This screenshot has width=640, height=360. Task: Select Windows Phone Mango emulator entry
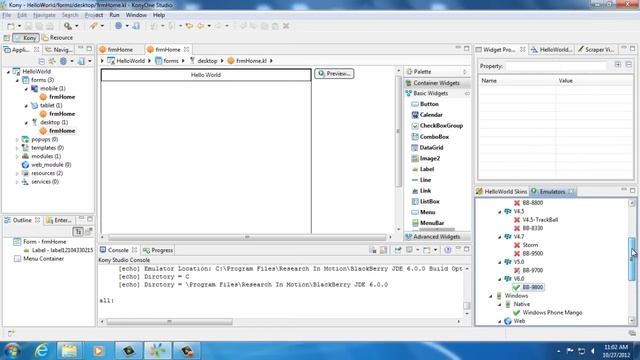coord(548,313)
